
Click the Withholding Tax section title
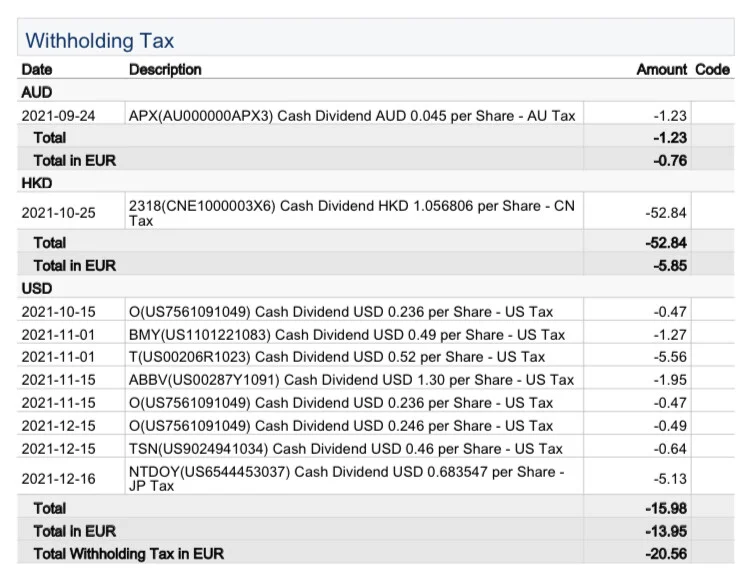(x=99, y=41)
